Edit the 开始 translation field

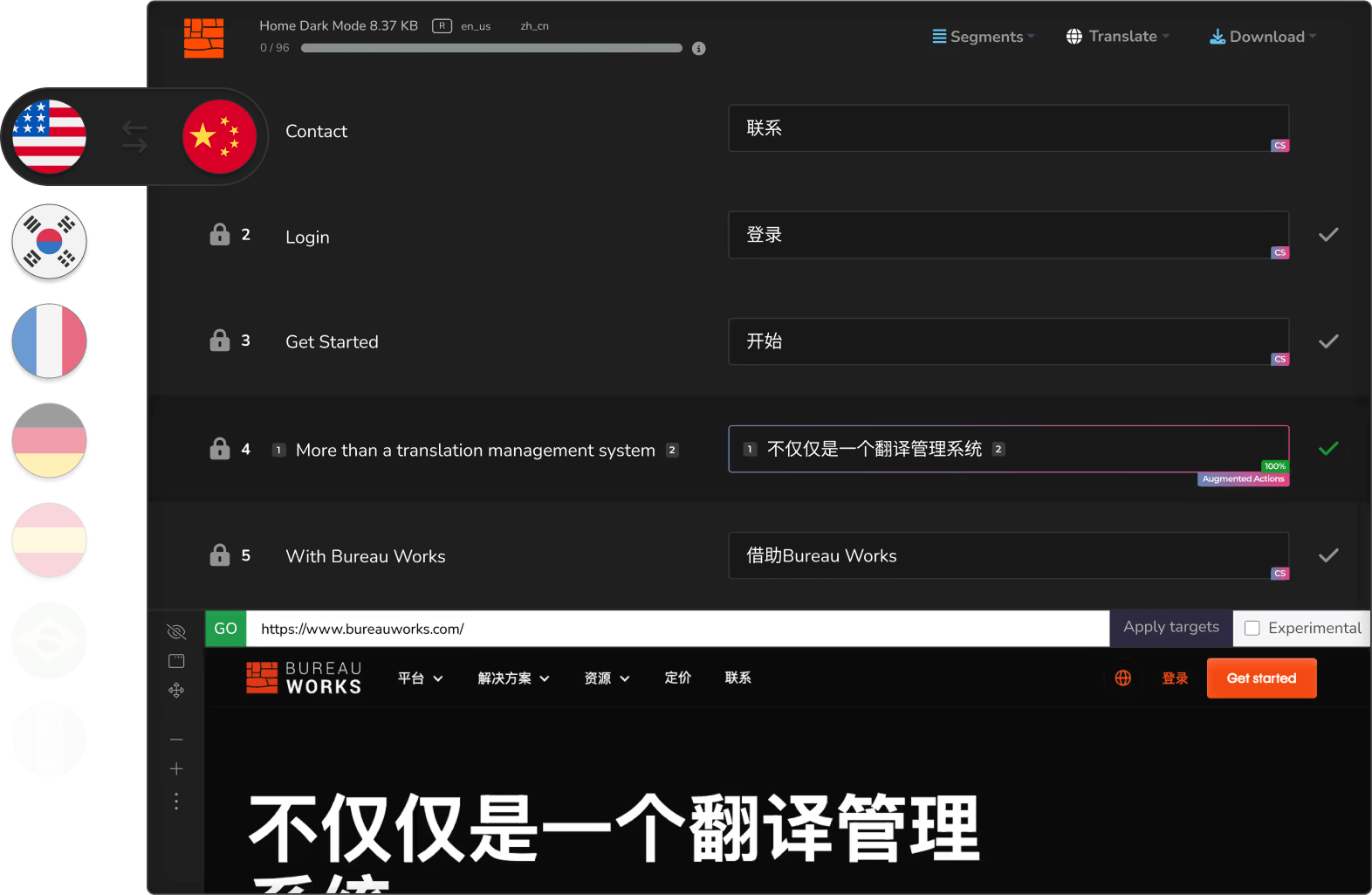pos(1009,341)
